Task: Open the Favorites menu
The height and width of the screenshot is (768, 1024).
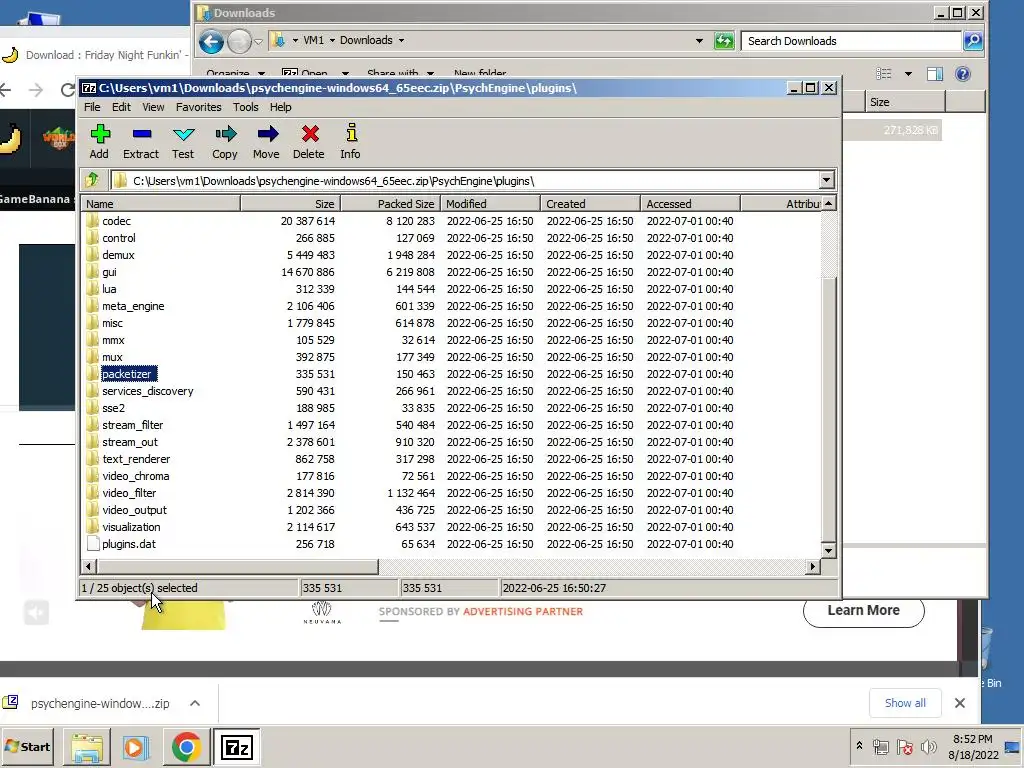Action: [x=199, y=107]
